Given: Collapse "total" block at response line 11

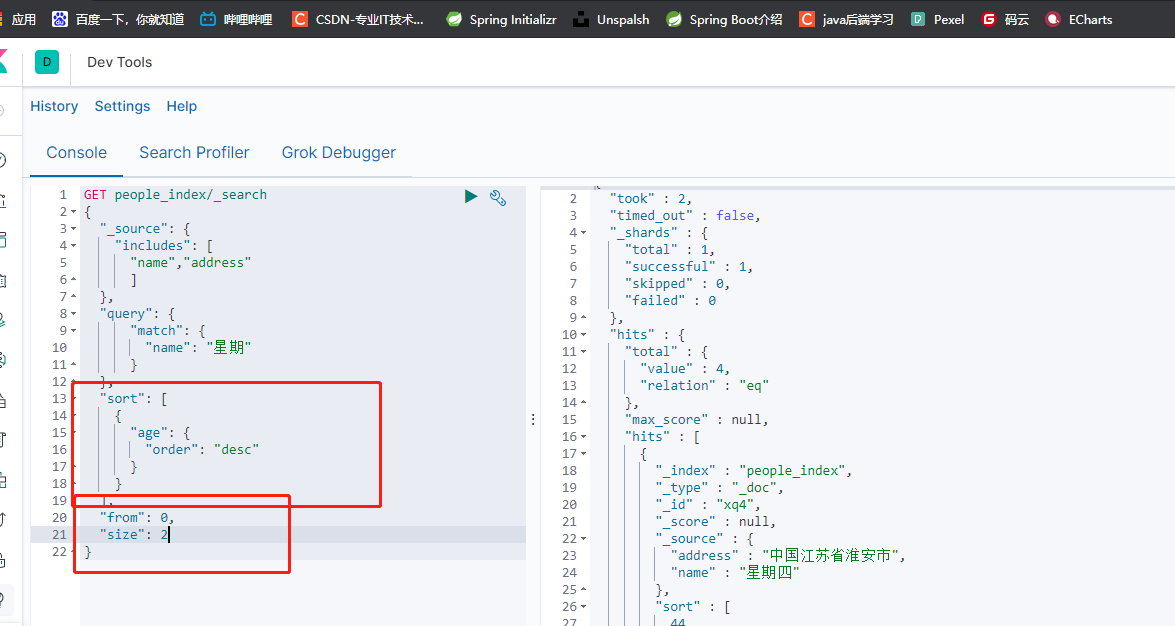Looking at the screenshot, I should 584,352.
